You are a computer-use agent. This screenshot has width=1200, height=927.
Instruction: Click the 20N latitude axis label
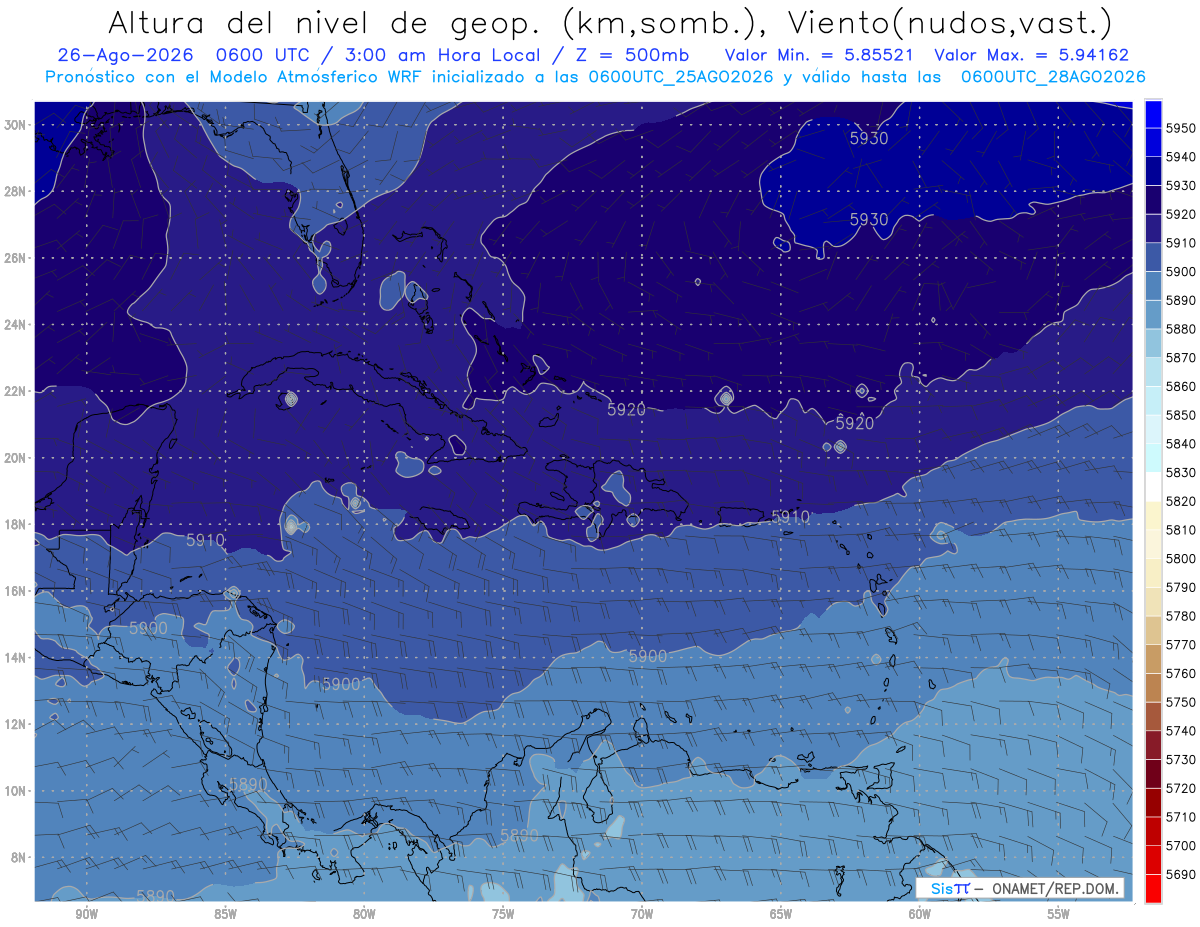pyautogui.click(x=15, y=458)
